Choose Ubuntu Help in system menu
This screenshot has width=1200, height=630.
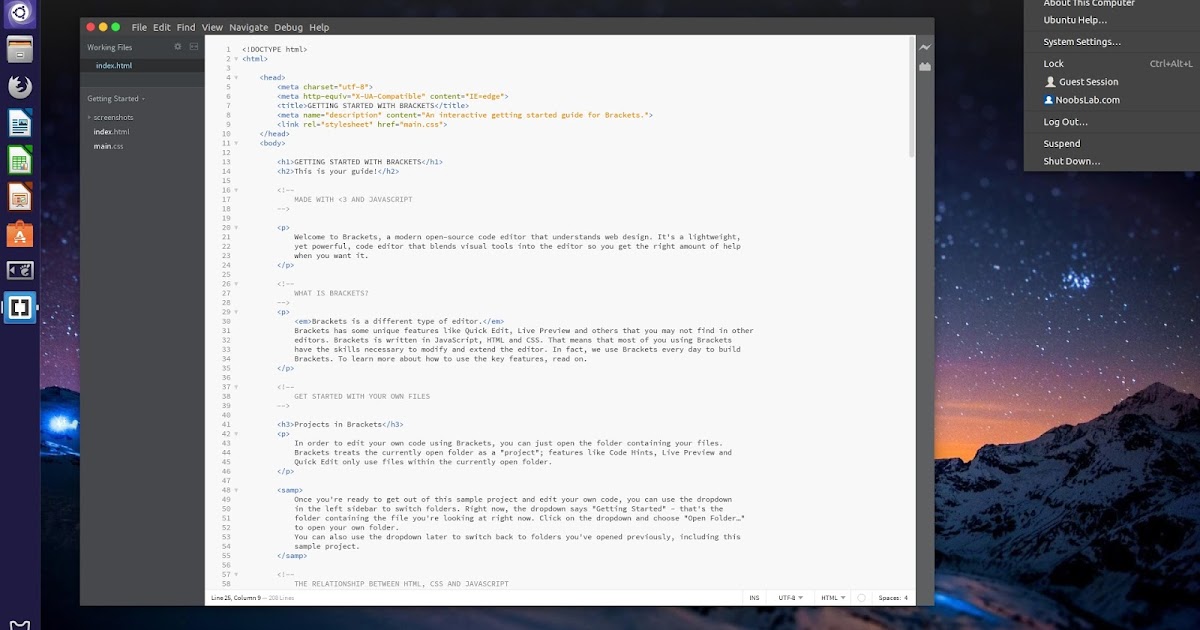[1075, 20]
